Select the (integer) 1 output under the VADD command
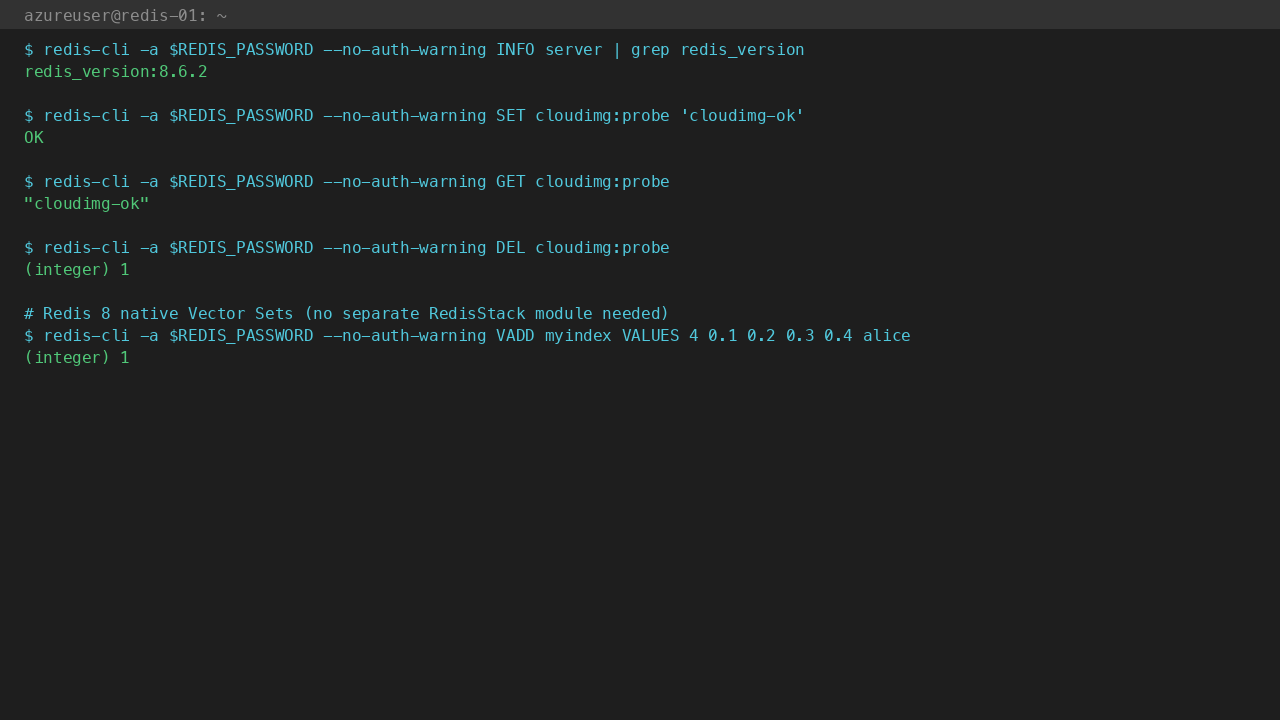 click(77, 358)
